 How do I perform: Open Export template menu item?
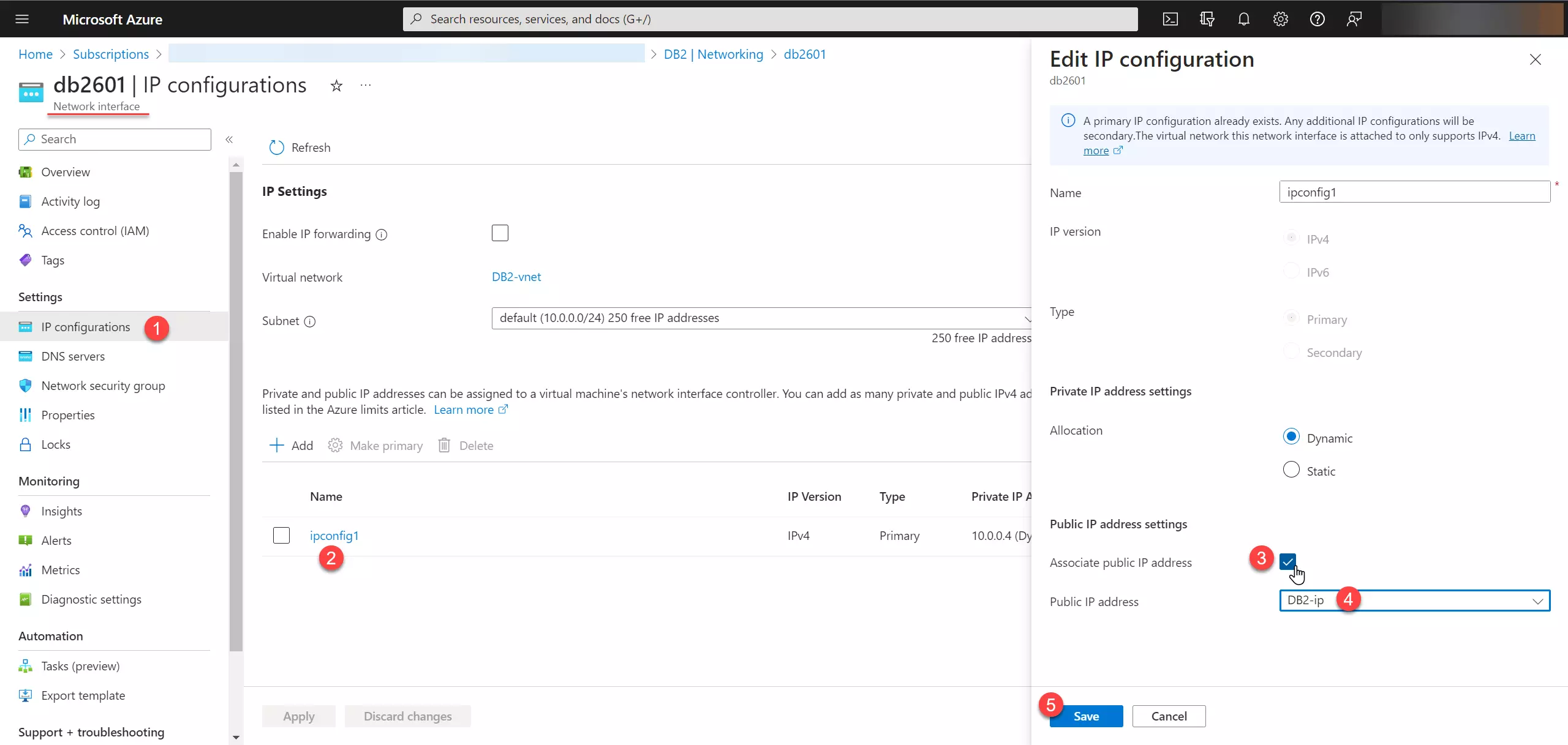83,695
